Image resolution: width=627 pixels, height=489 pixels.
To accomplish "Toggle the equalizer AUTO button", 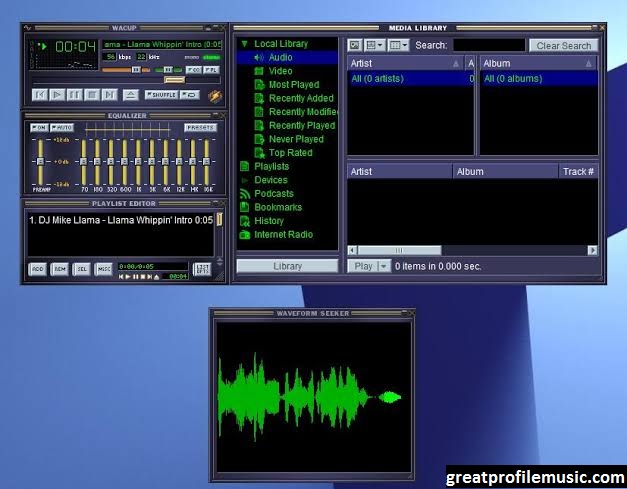I will pyautogui.click(x=62, y=128).
